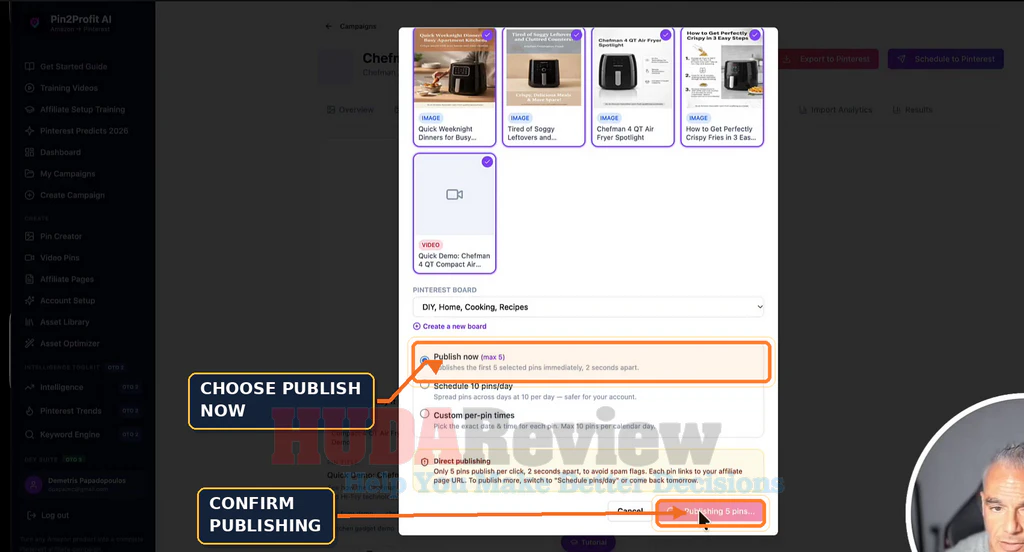Uncheck How to Get Perfectly Crispy Fries checkmark
Screen dimensions: 1024x552
coord(755,35)
